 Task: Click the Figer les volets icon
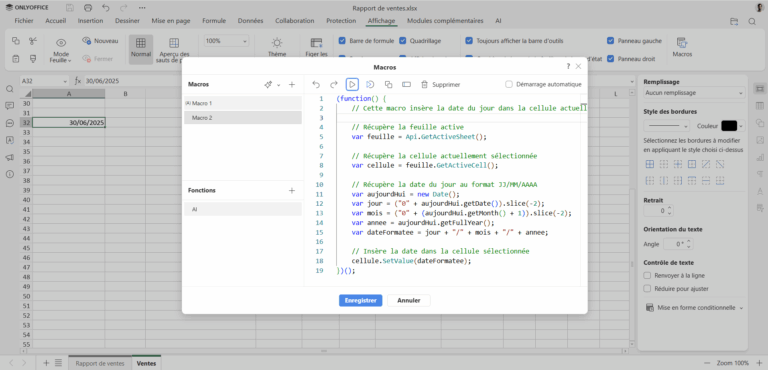point(316,43)
